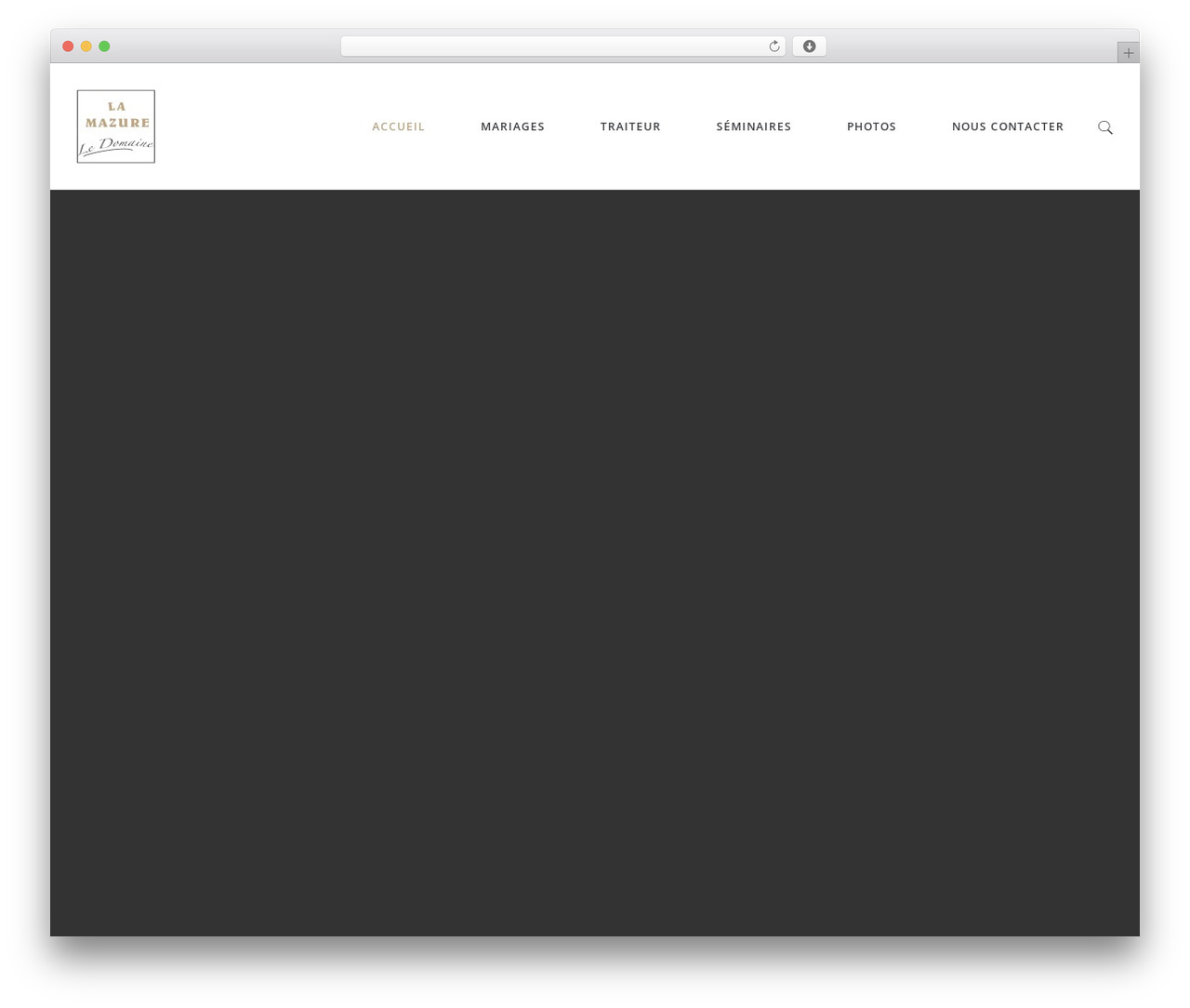Navigate to the Séminaires page
This screenshot has width=1190, height=1008.
pyautogui.click(x=753, y=126)
